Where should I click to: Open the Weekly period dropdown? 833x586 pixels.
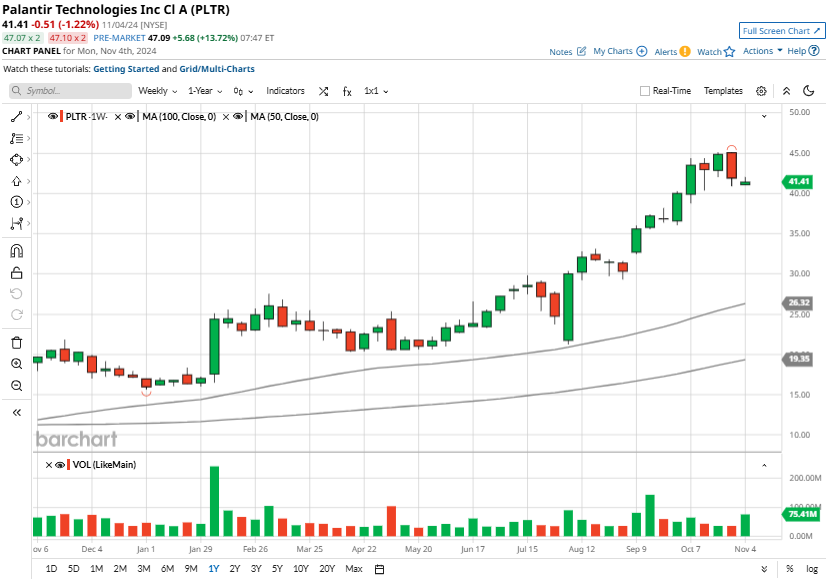[x=158, y=91]
